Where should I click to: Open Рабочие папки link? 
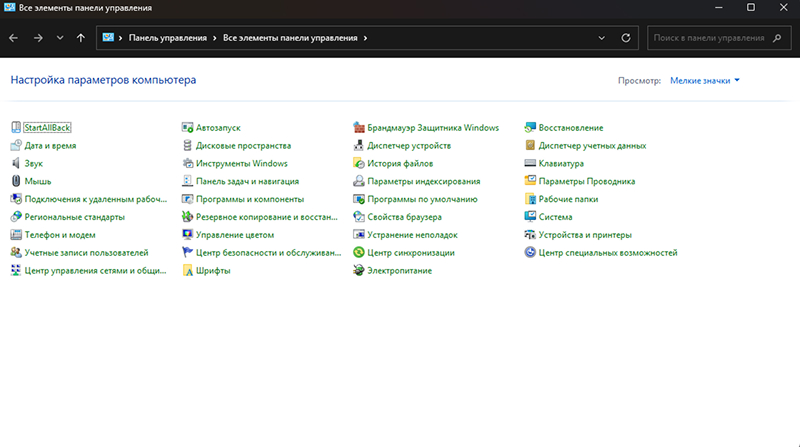tap(568, 199)
